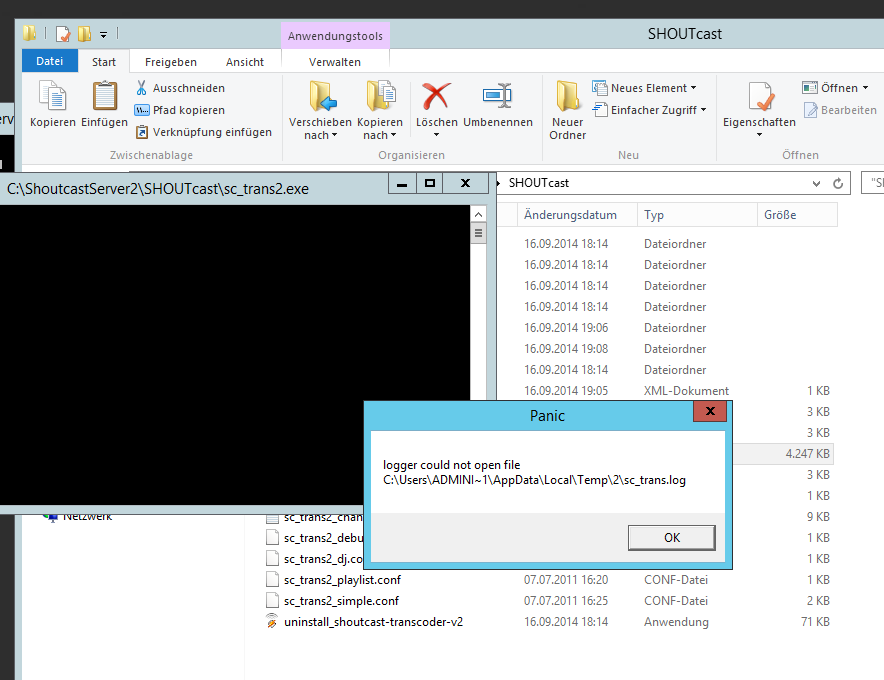The width and height of the screenshot is (884, 680).
Task: Click OK in the Panic dialog
Action: (x=671, y=537)
